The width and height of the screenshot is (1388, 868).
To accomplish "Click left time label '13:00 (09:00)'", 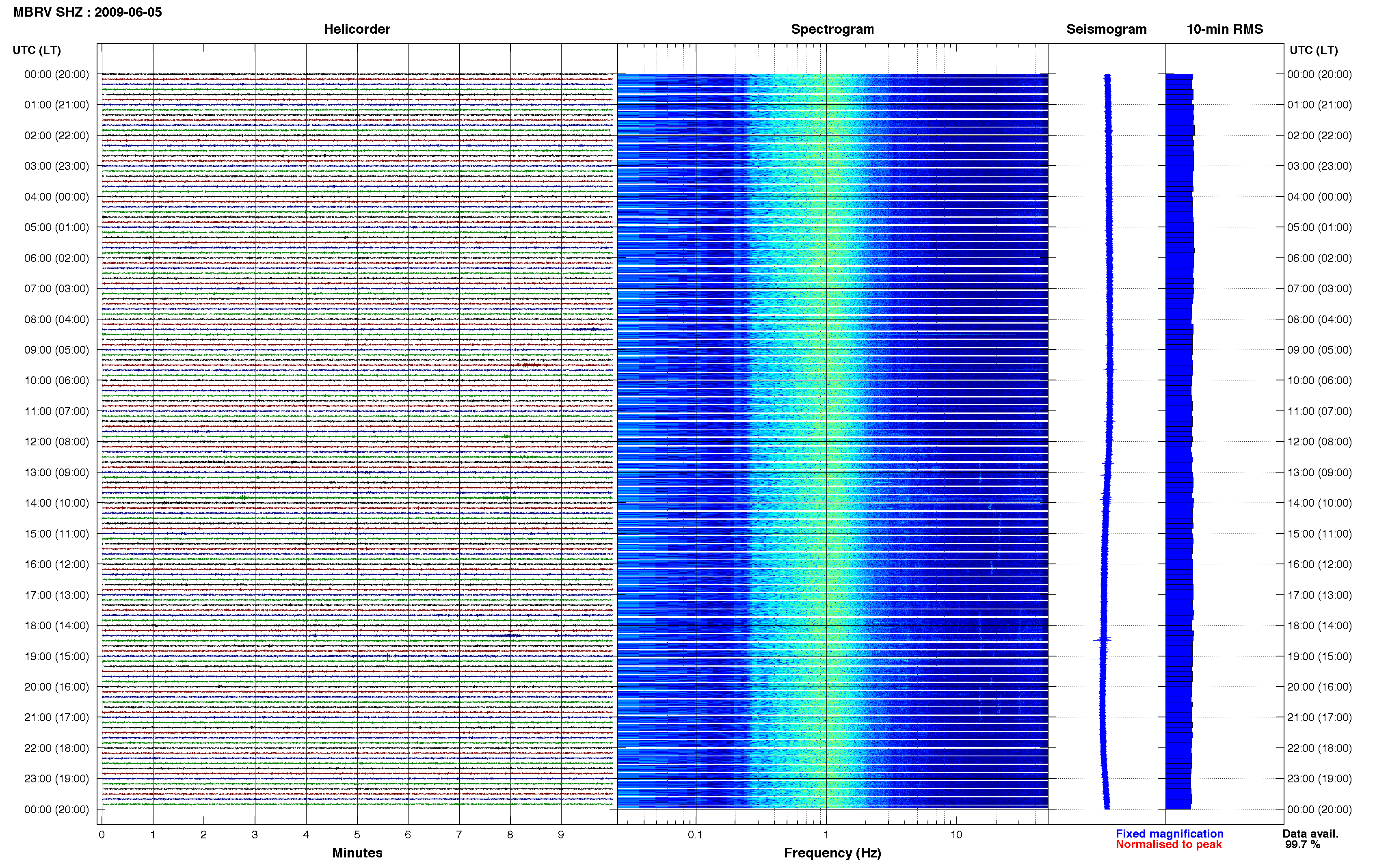I will click(57, 473).
